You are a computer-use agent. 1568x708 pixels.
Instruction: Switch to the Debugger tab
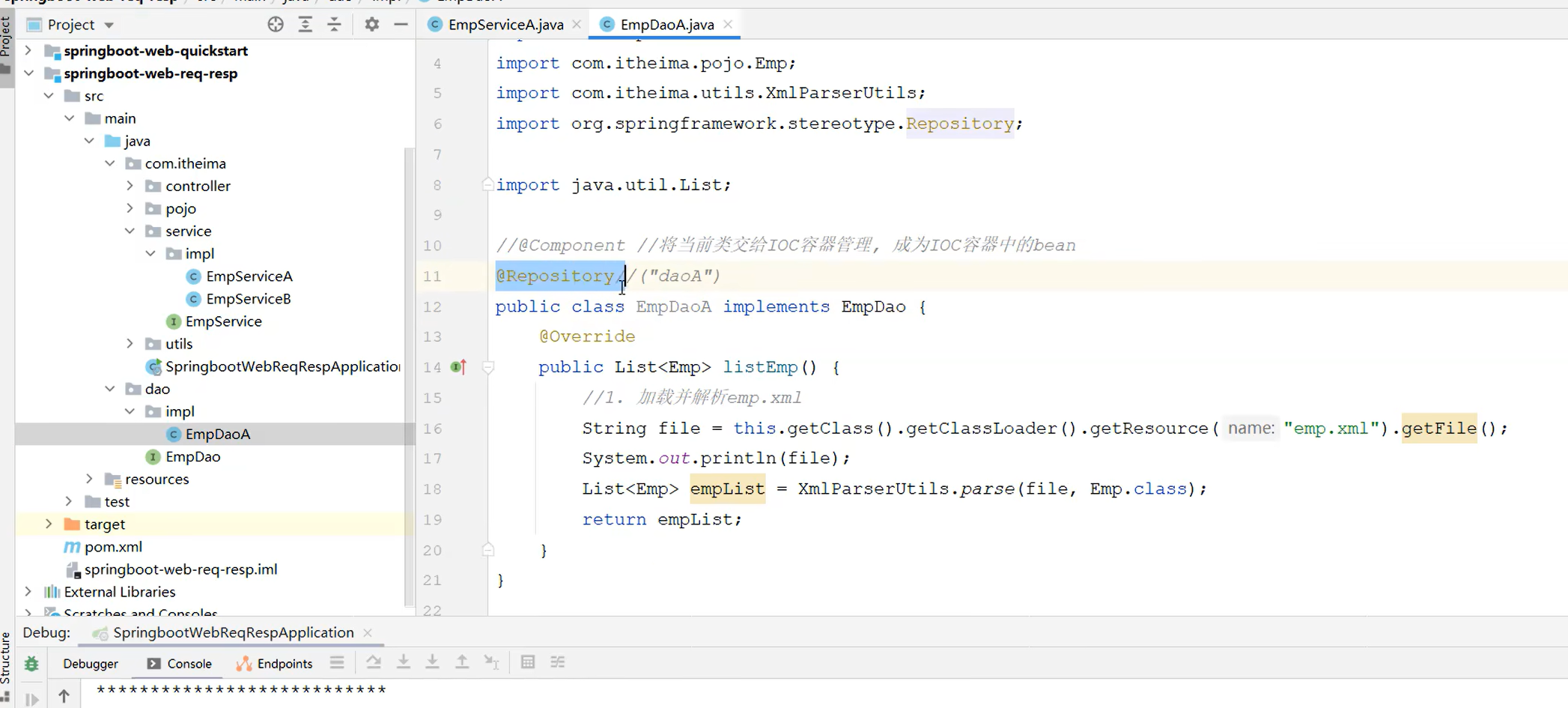[x=90, y=663]
